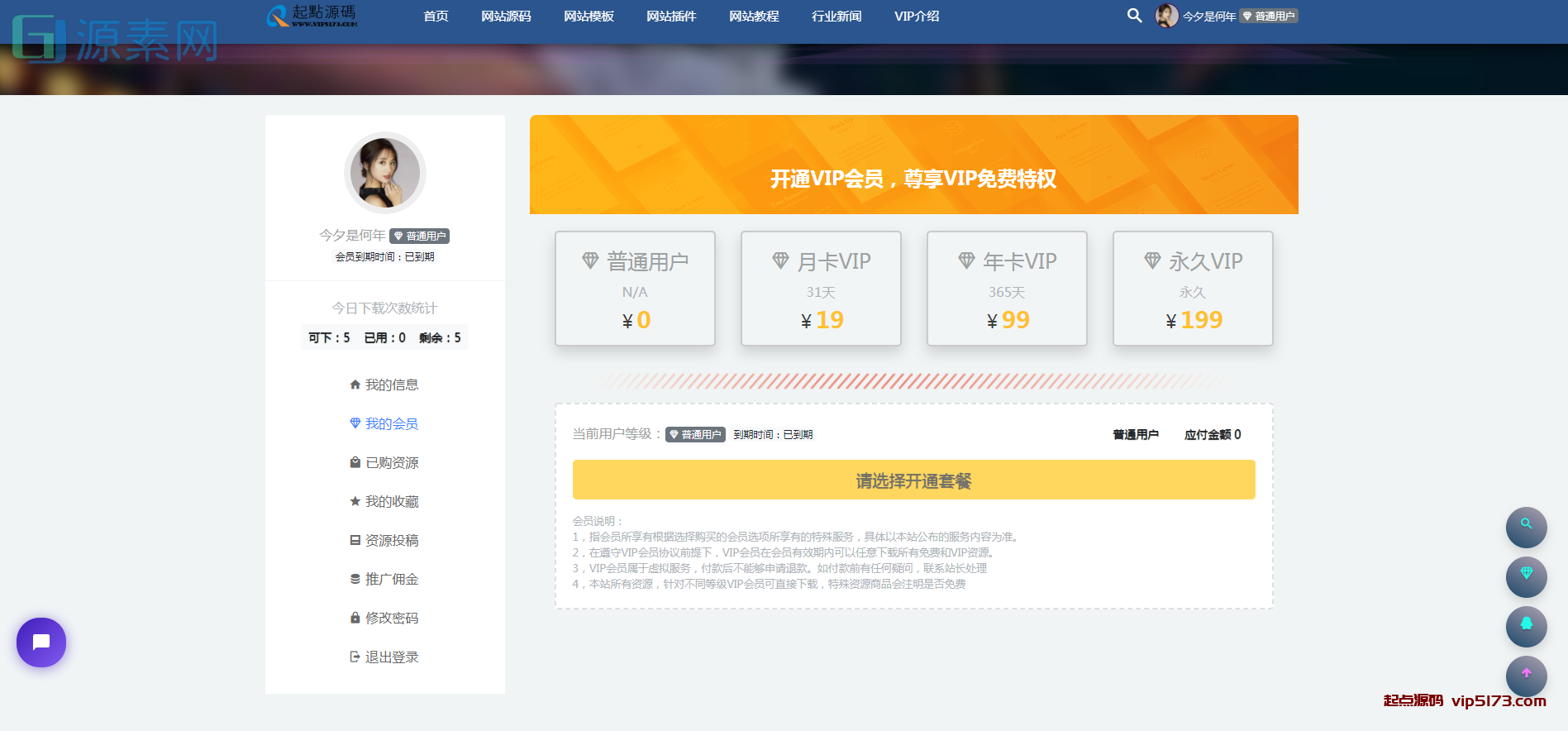This screenshot has height=731, width=1568.
Task: Open 我的会员 sidebar link
Action: pyautogui.click(x=392, y=423)
